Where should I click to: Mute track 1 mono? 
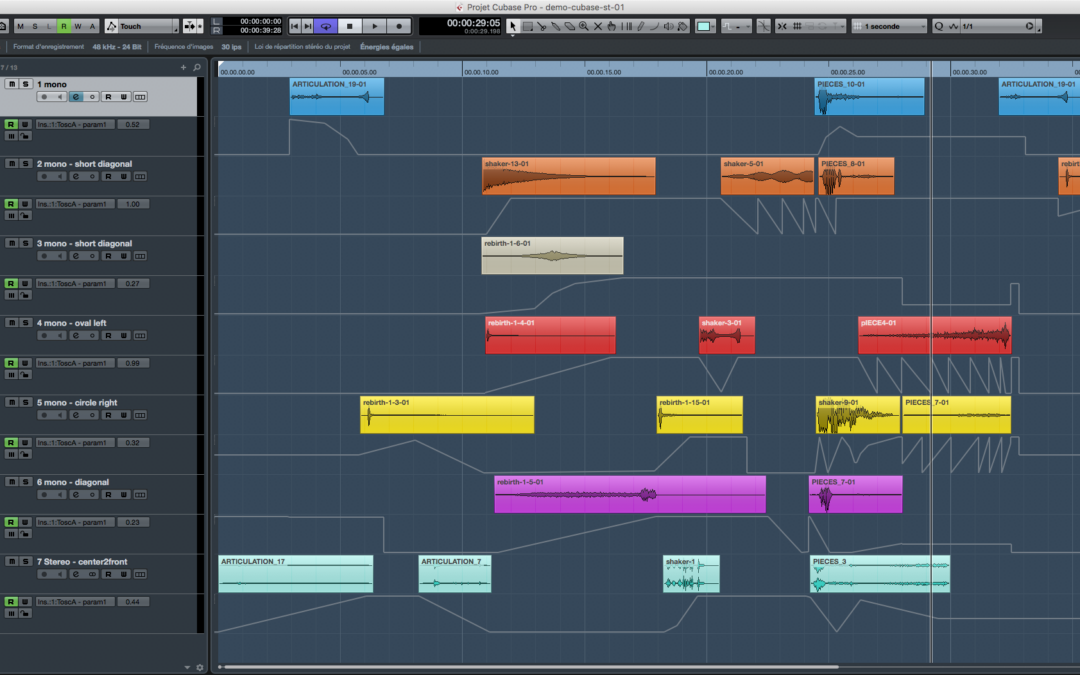(x=12, y=84)
